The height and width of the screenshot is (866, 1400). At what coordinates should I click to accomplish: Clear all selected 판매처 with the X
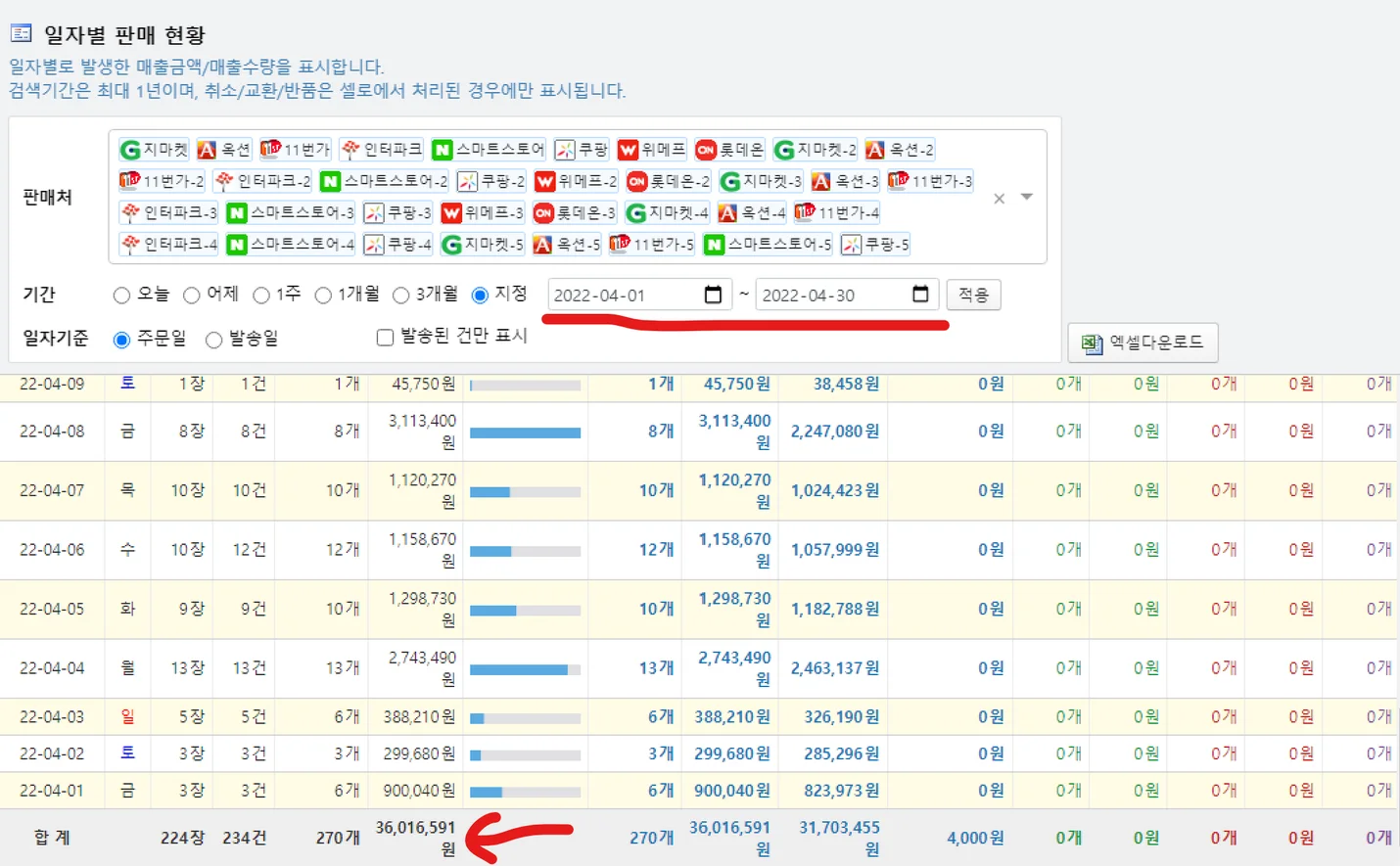pos(999,199)
